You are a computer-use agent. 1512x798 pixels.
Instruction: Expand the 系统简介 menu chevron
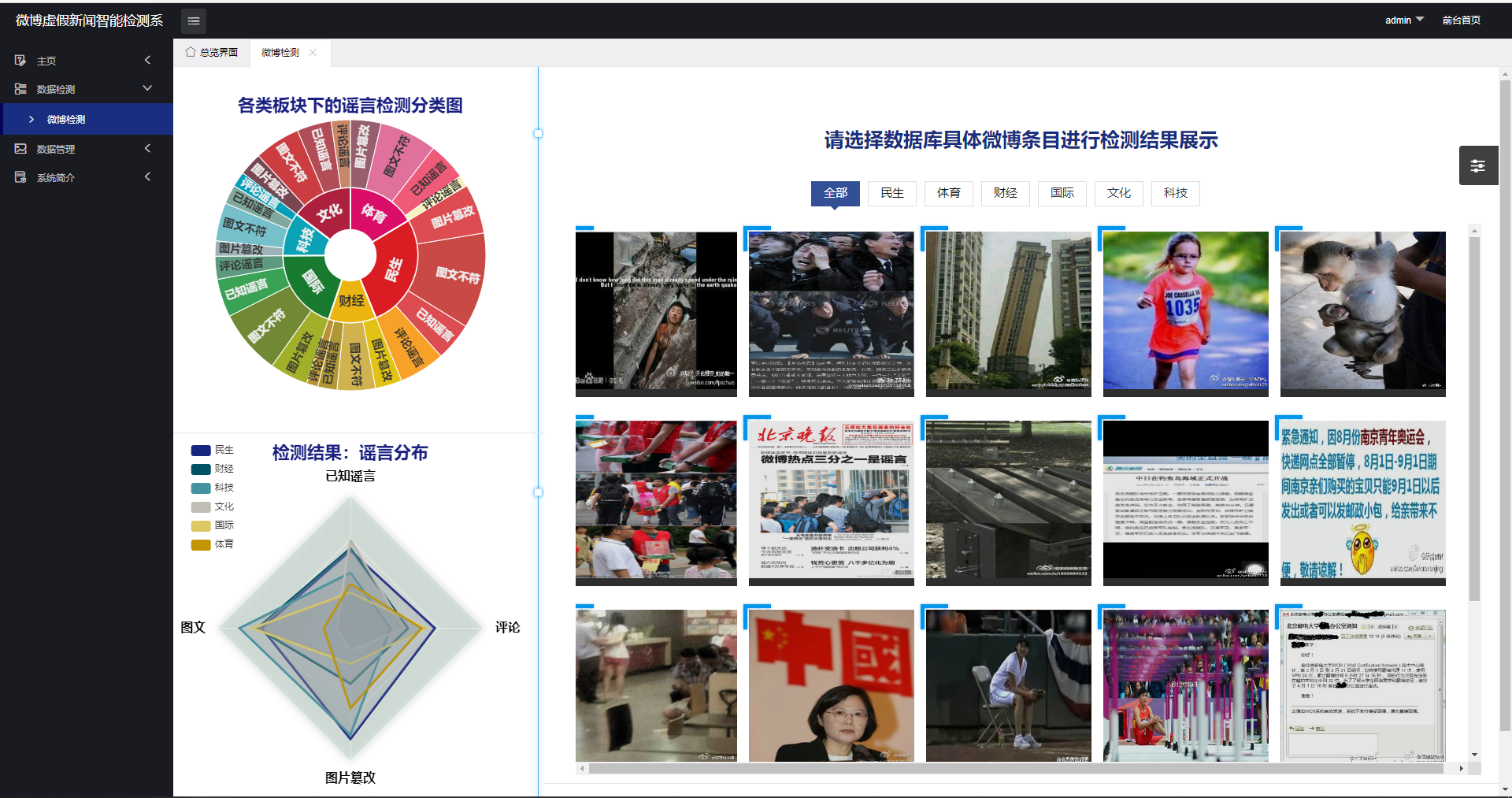(147, 176)
